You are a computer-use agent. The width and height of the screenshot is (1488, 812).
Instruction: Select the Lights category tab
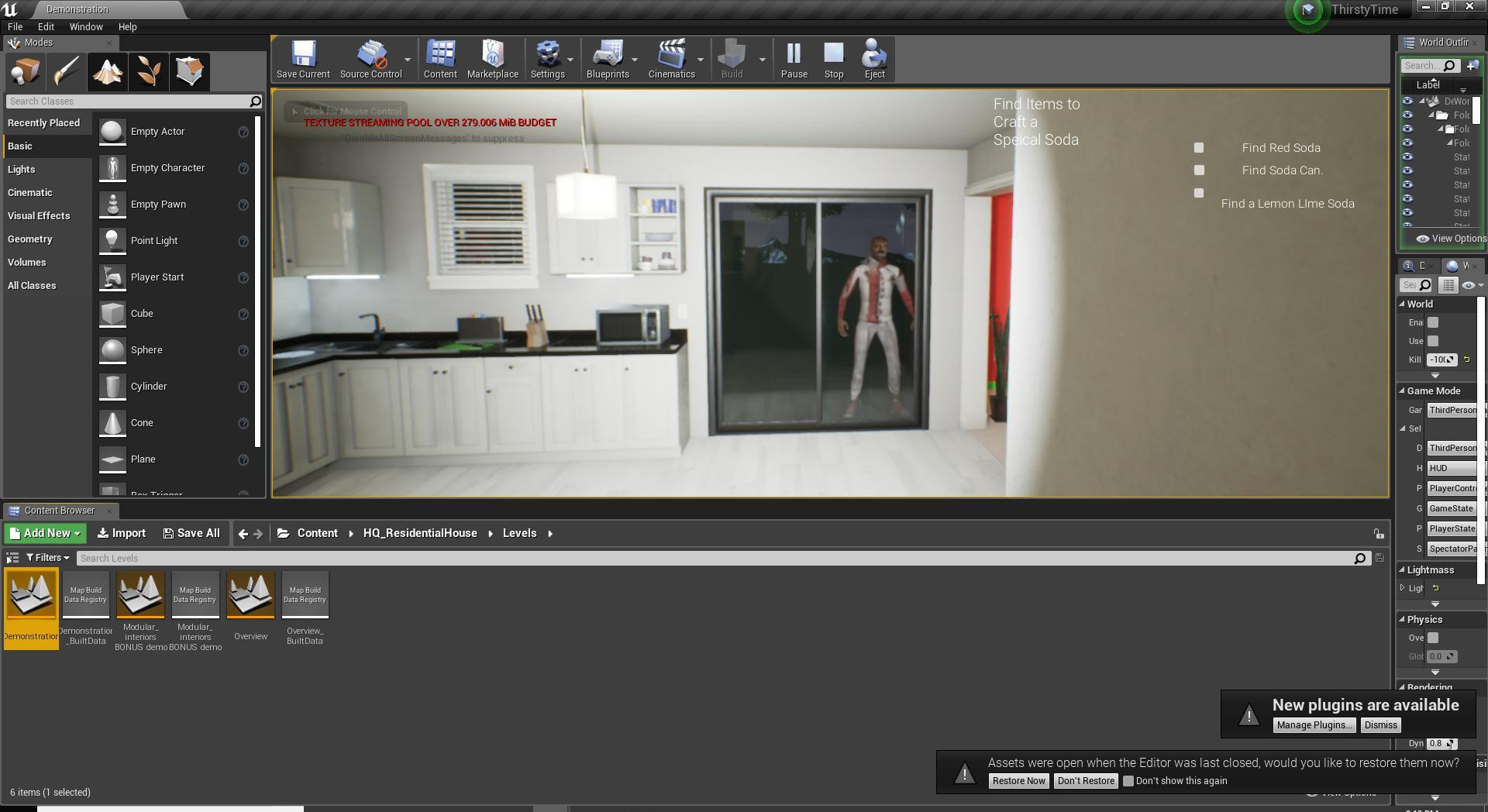pos(22,170)
